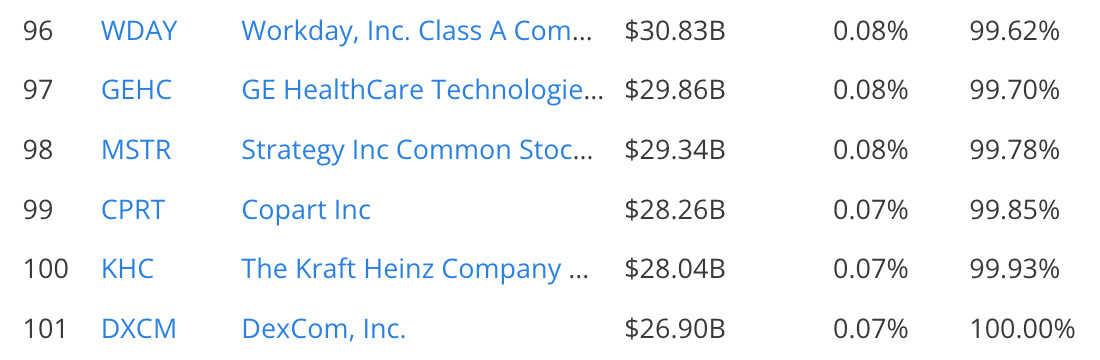Click the $30.83B market cap for Workday

tap(674, 31)
